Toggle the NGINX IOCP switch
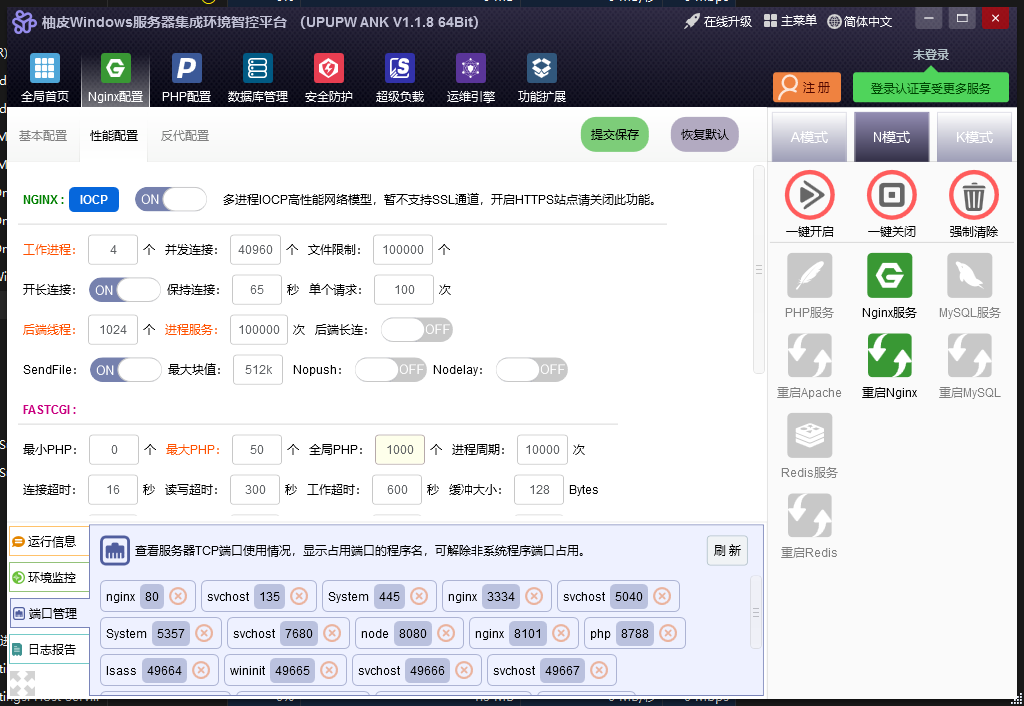1024x706 pixels. click(x=171, y=199)
